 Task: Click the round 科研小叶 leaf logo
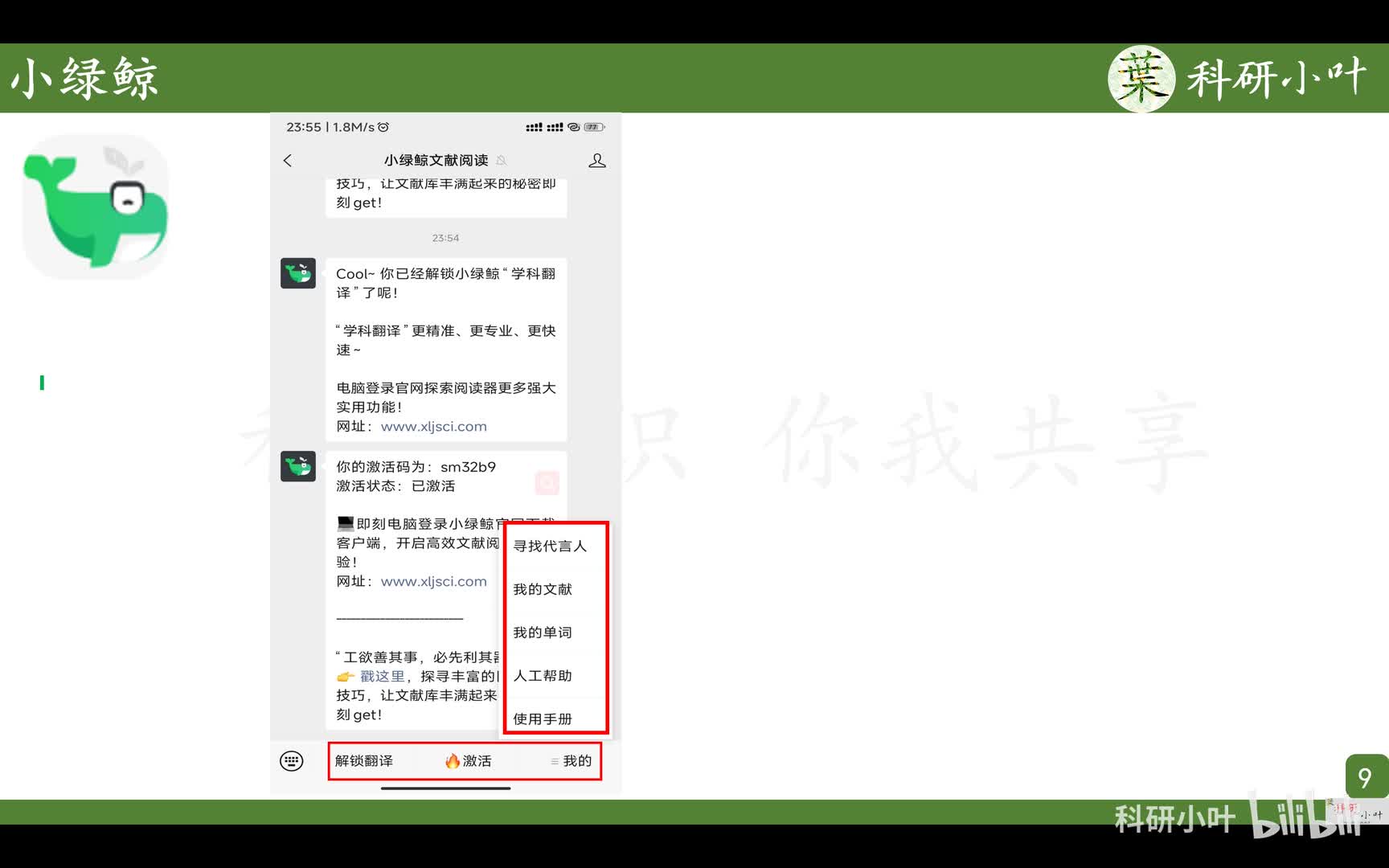tap(1141, 79)
